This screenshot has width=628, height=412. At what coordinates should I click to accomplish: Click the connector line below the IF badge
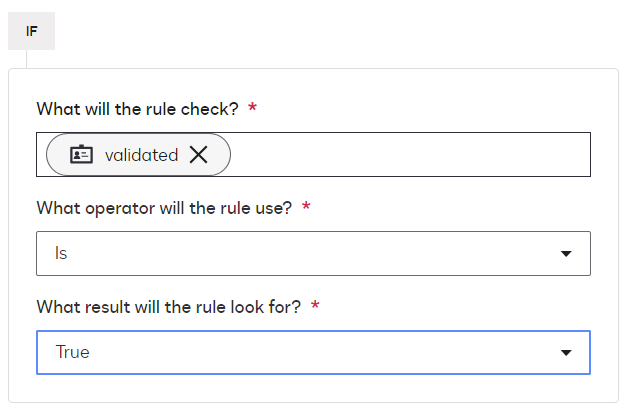pos(27,59)
